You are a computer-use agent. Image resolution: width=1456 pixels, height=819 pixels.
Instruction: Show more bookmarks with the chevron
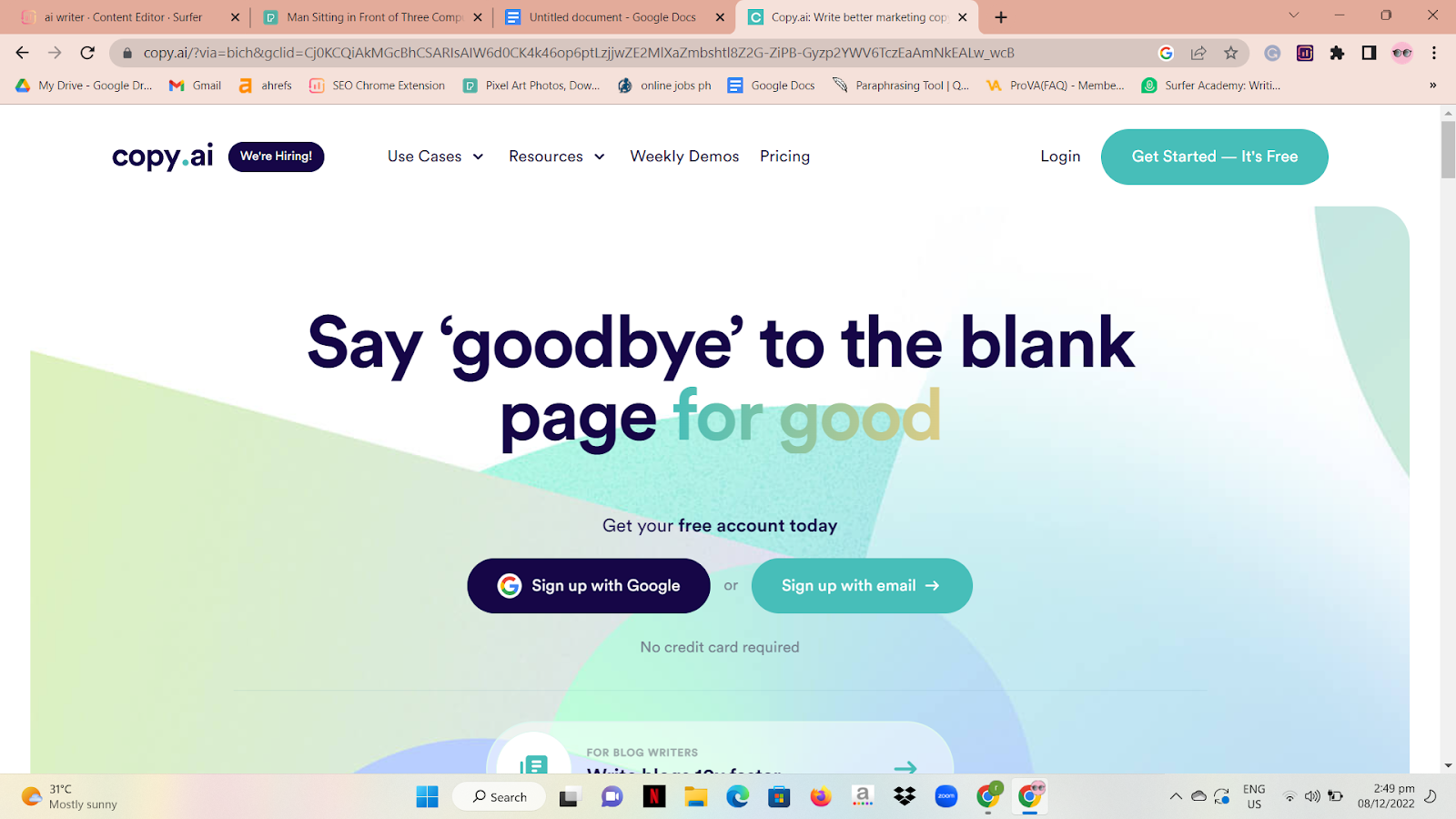(x=1432, y=86)
